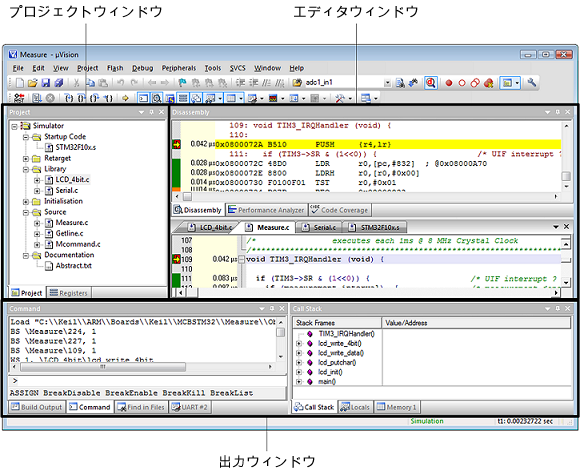Disable all breakpoints icon
580x471 pixels.
475,83
